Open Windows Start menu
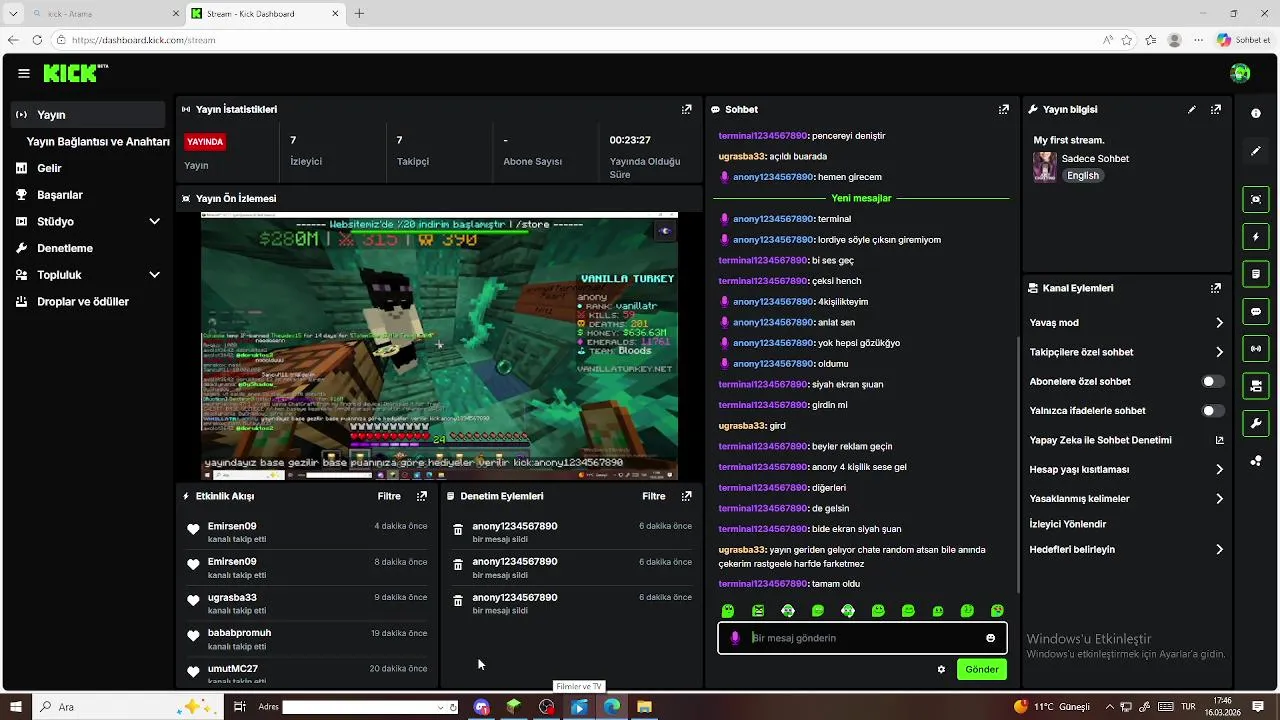The image size is (1280, 720). pyautogui.click(x=15, y=707)
